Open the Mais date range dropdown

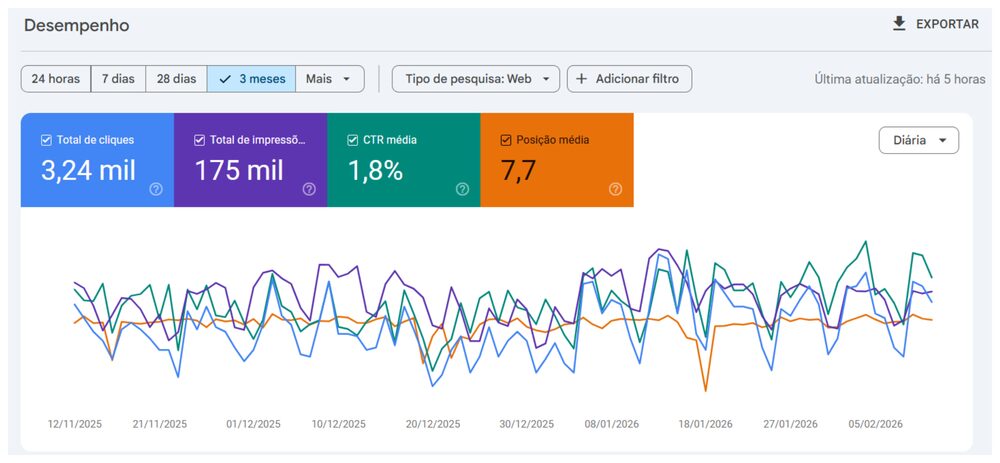[330, 79]
